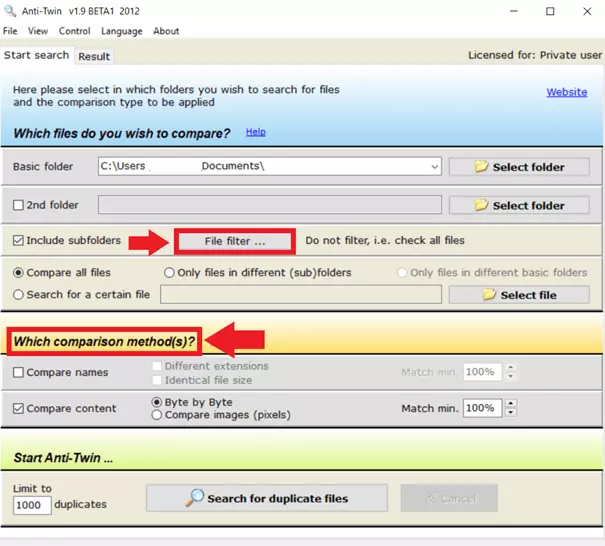Viewport: 605px width, 546px height.
Task: Select Only files in different basic folders
Action: (402, 273)
